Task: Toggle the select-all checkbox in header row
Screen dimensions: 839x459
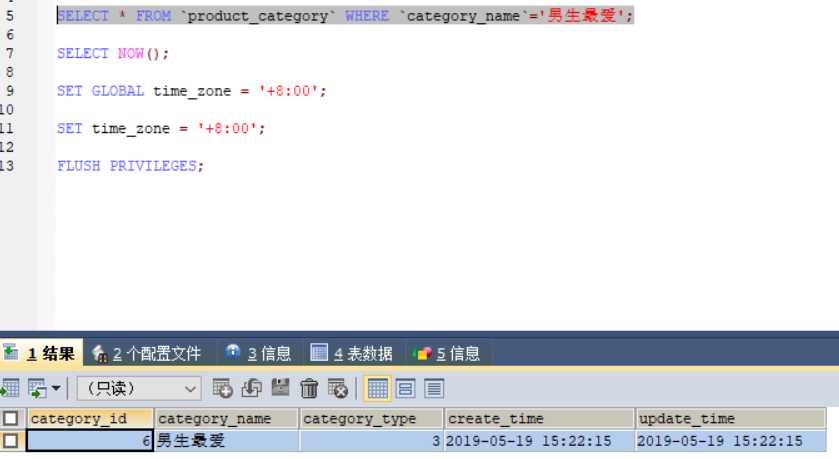Action: pyautogui.click(x=11, y=418)
